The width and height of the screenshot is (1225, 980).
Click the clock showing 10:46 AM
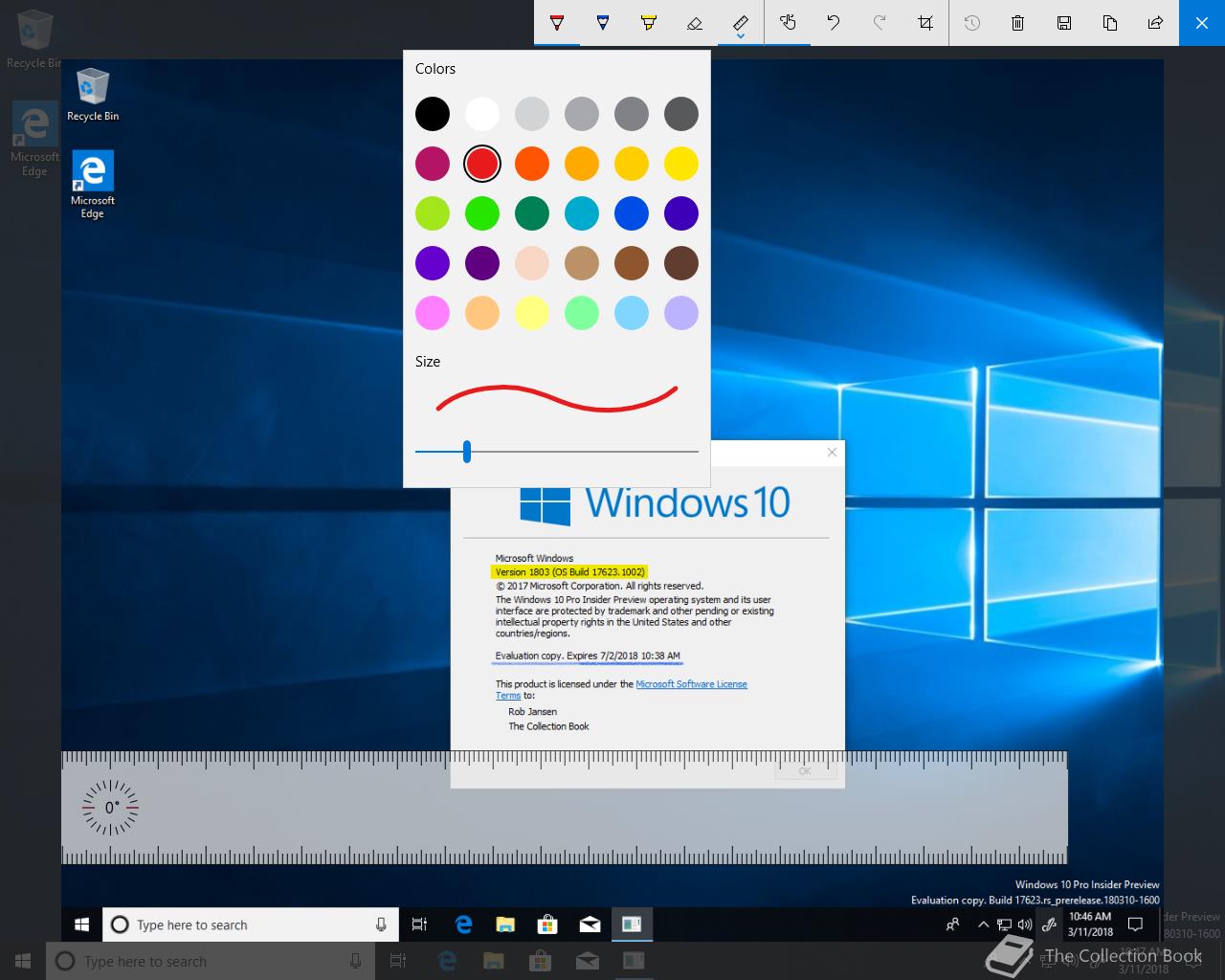point(1090,924)
